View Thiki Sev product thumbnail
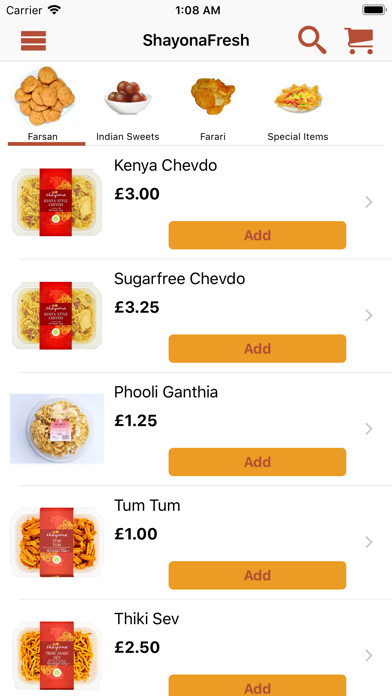 click(x=56, y=655)
